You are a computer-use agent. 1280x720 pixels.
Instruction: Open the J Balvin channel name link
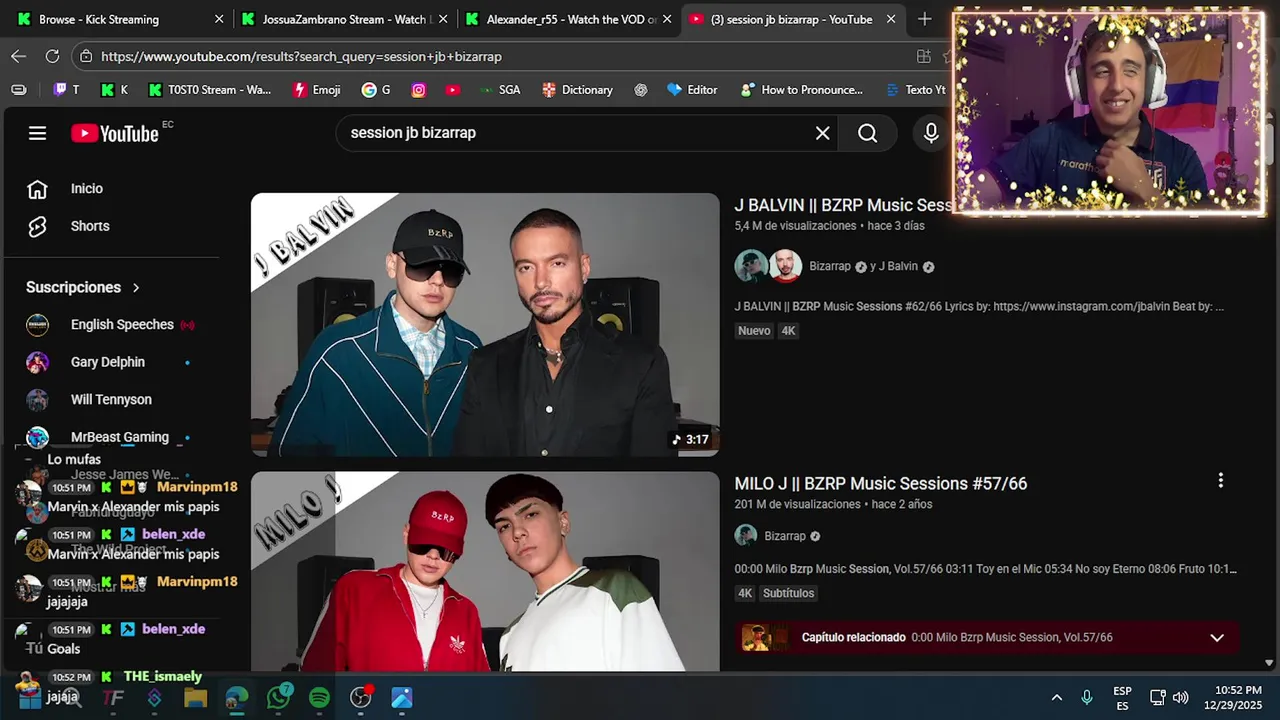898,267
